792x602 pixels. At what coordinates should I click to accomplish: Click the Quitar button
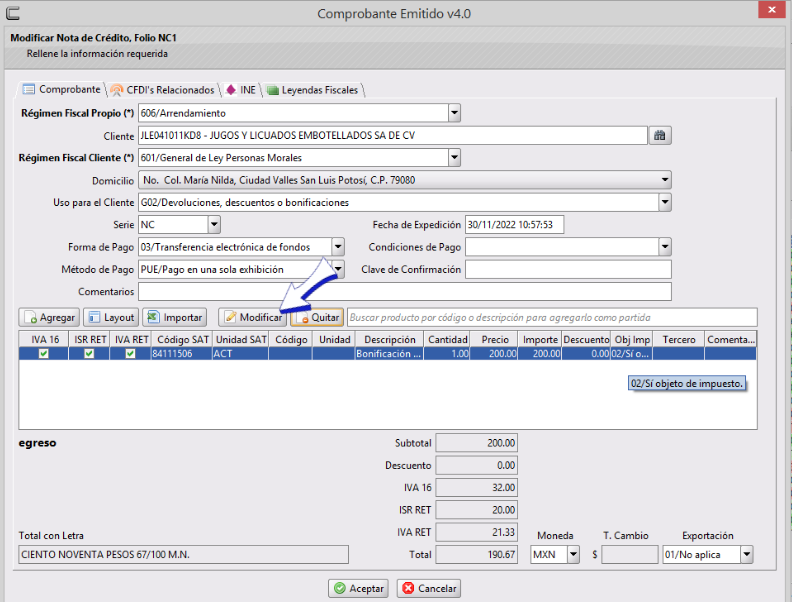click(317, 317)
